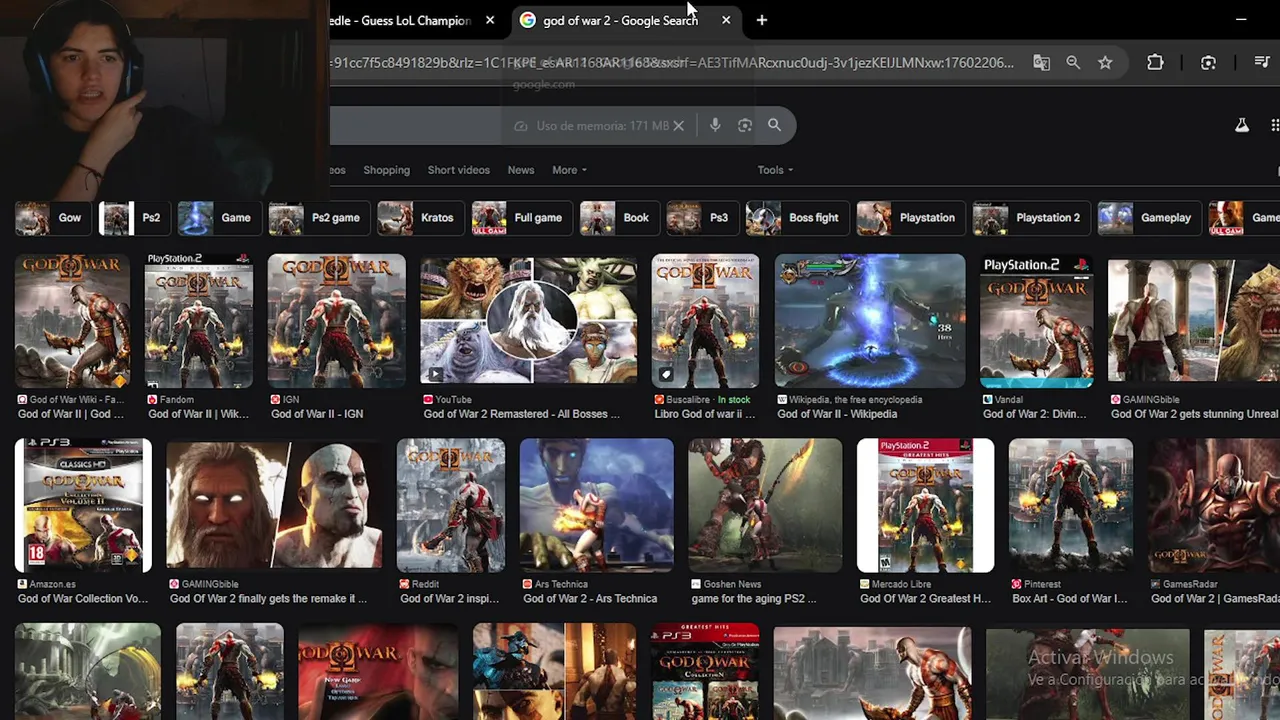Filter images by the Full game chip
This screenshot has width=1280, height=720.
[521, 218]
